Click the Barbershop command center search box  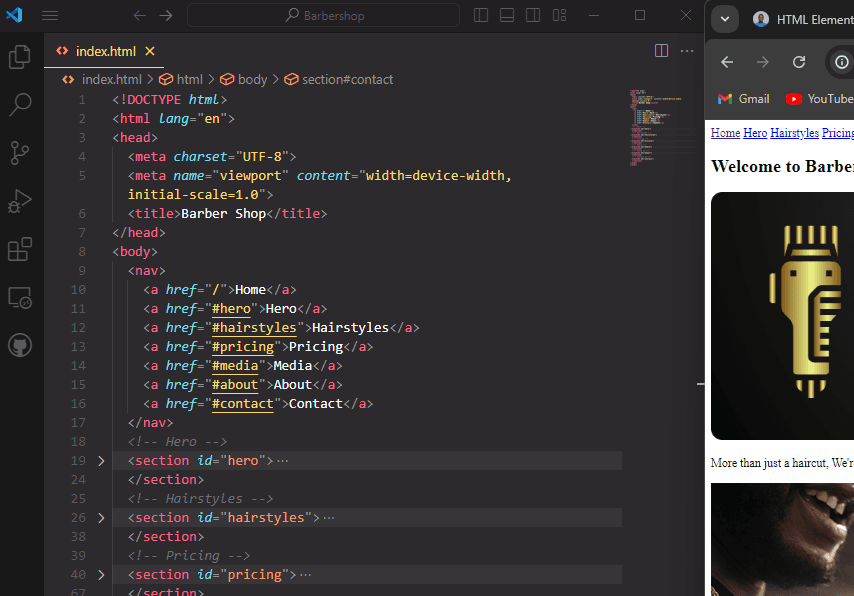(x=323, y=15)
